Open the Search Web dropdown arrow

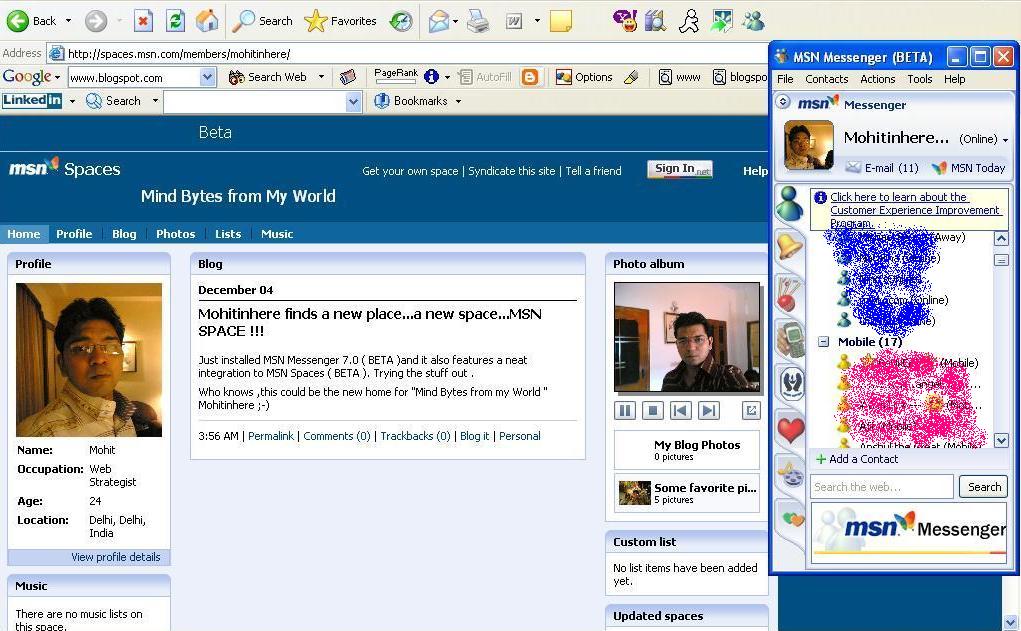click(321, 77)
